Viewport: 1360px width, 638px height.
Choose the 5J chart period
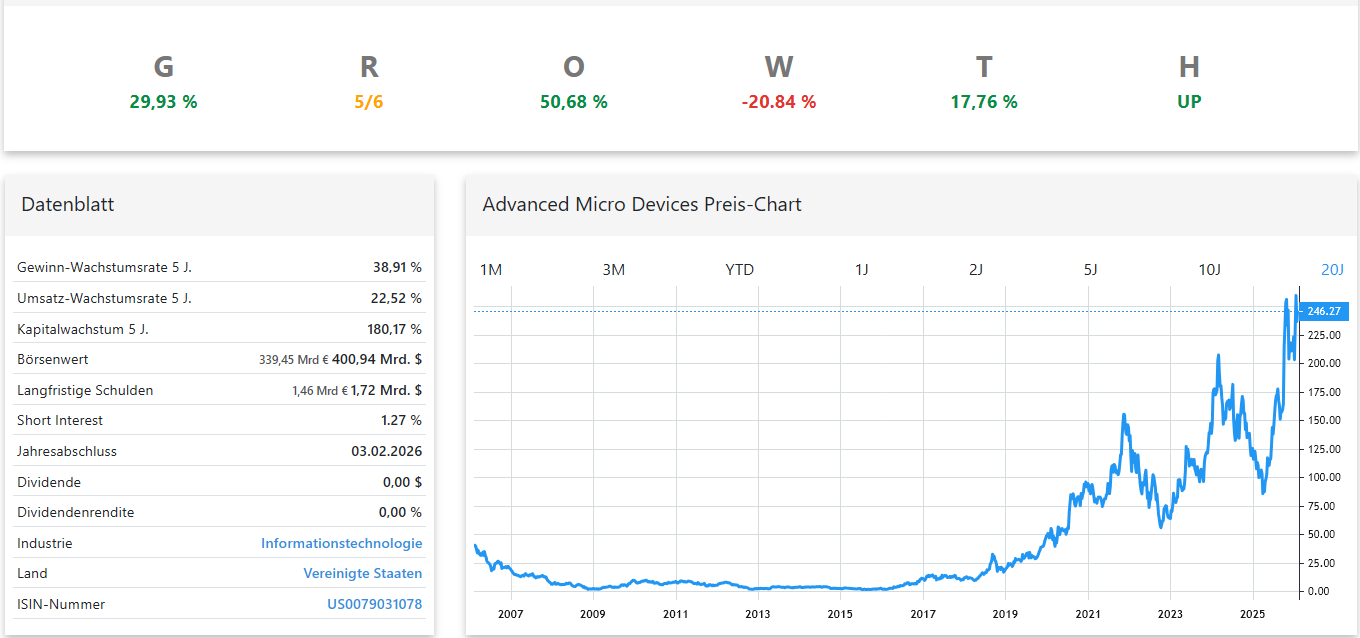pyautogui.click(x=1091, y=270)
